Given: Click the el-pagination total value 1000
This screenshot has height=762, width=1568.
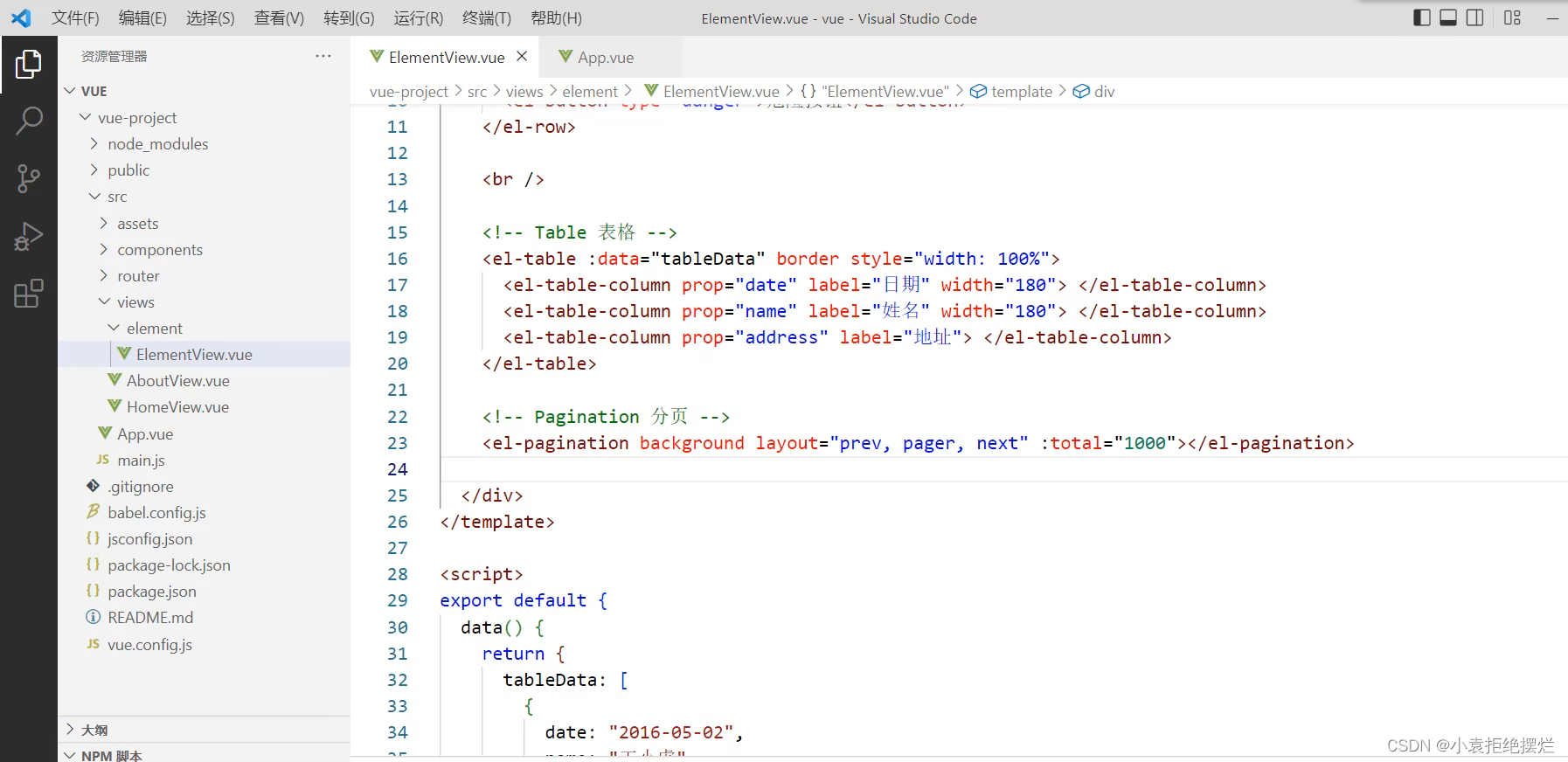Looking at the screenshot, I should click(x=1145, y=443).
